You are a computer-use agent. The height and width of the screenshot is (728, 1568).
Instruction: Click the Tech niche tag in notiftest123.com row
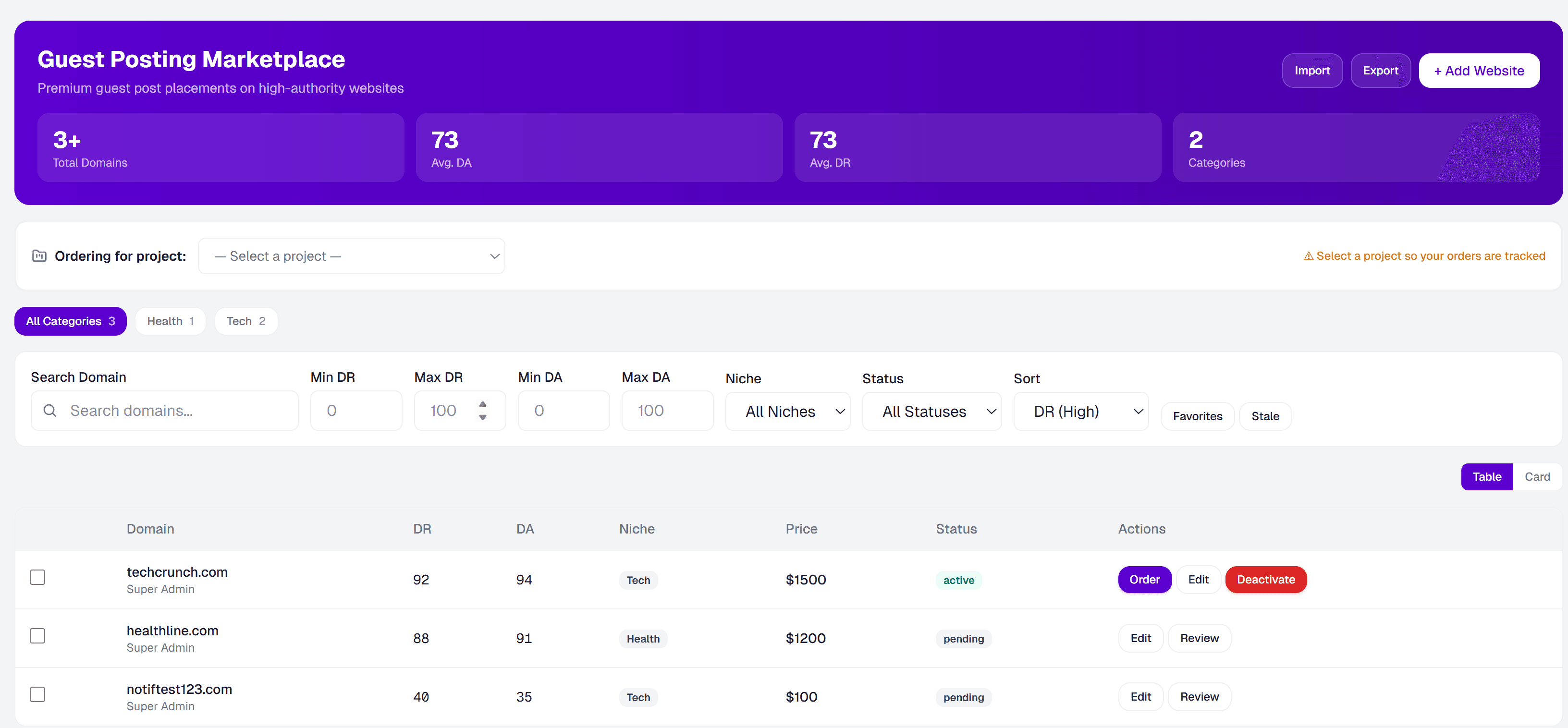coord(638,697)
